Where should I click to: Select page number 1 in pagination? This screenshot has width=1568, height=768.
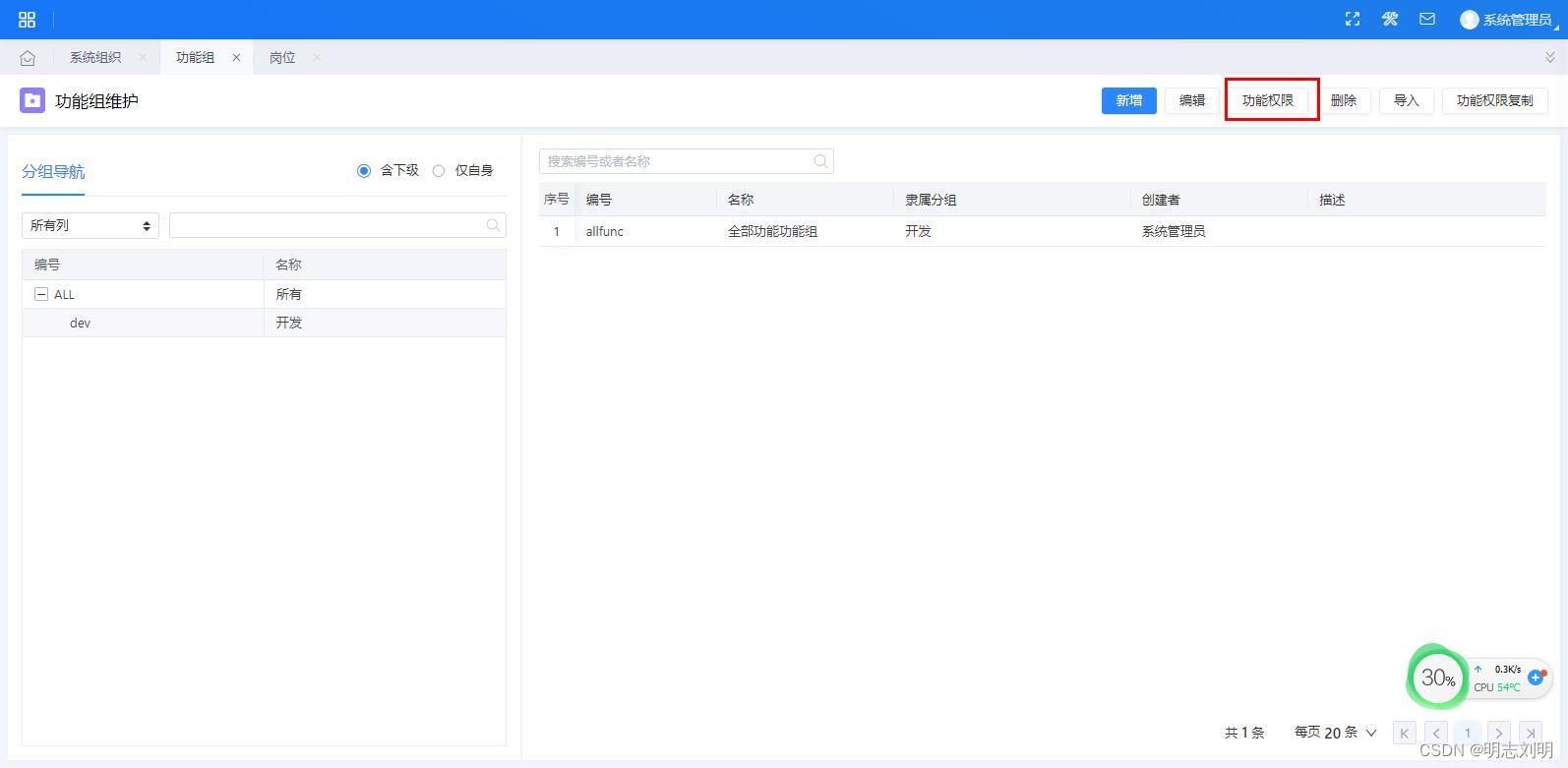pyautogui.click(x=1468, y=733)
